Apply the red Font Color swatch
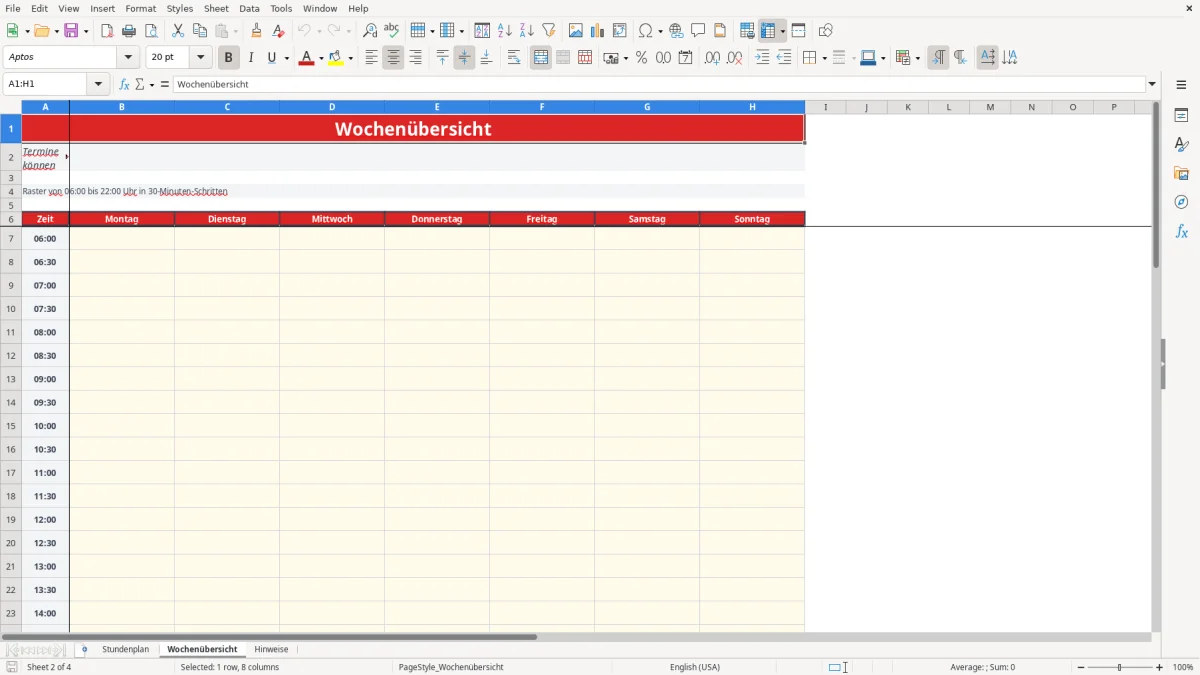The width and height of the screenshot is (1200, 675). point(307,58)
